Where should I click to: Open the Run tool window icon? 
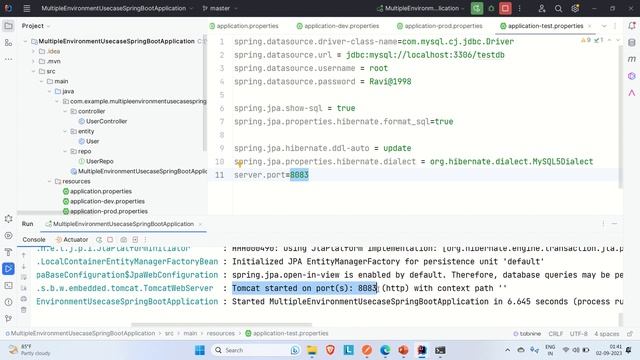[x=8, y=269]
